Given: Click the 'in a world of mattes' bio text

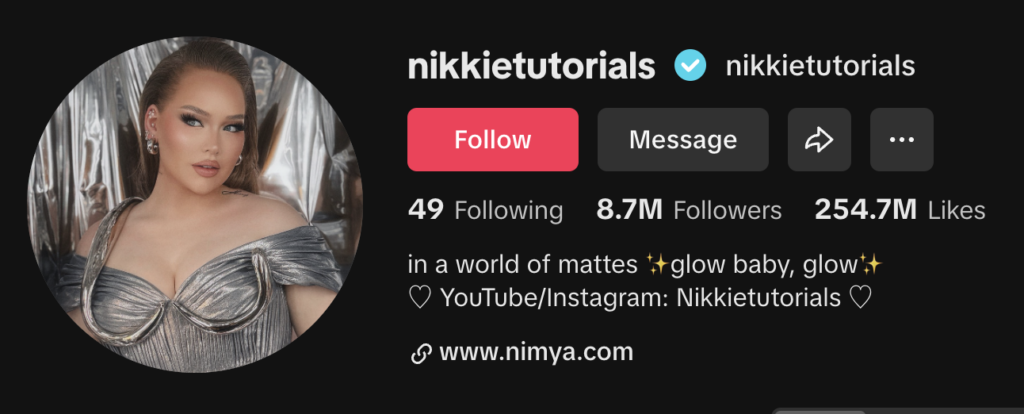Looking at the screenshot, I should pyautogui.click(x=522, y=265).
